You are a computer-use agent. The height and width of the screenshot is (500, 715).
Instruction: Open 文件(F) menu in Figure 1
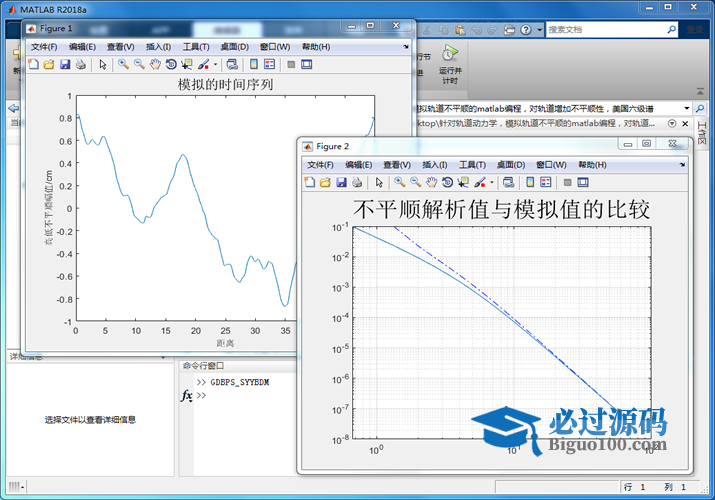tap(44, 47)
